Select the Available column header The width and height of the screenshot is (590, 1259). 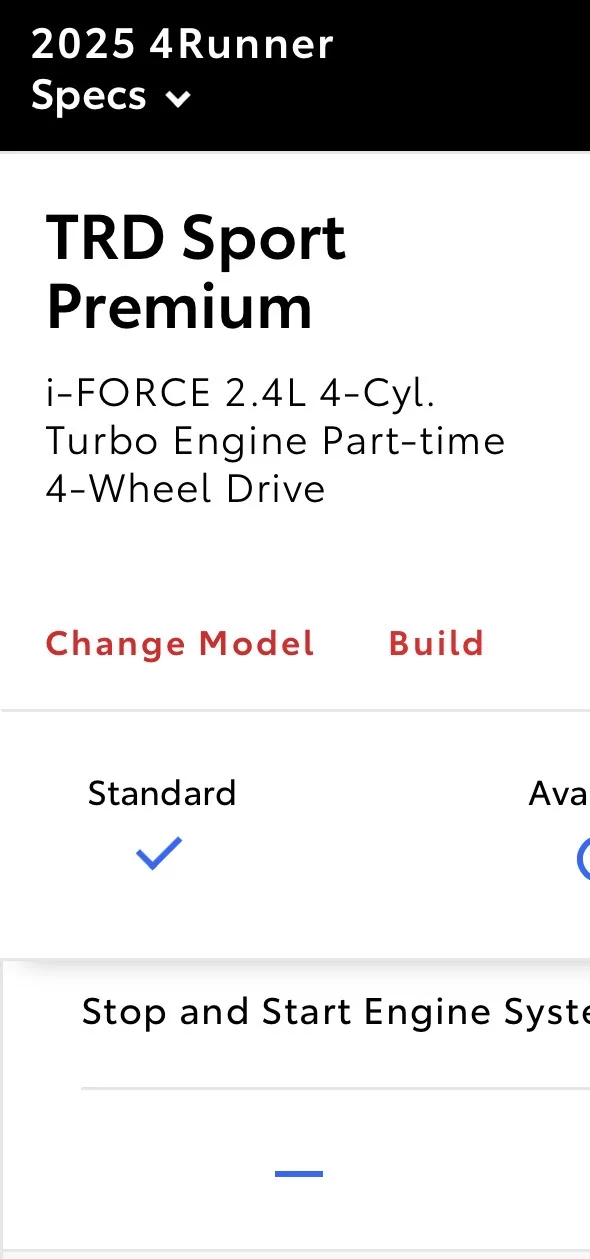tap(558, 793)
